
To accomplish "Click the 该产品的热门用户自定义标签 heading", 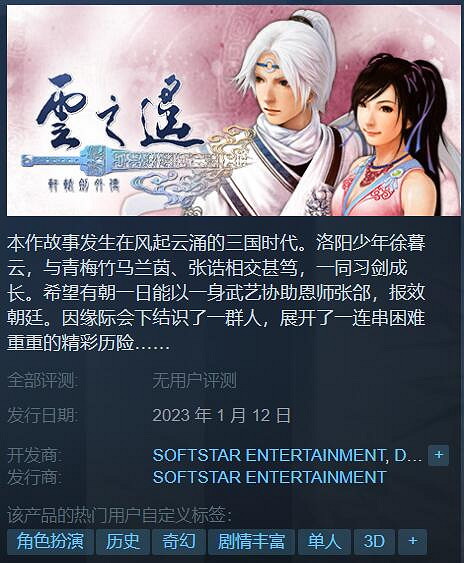I will pyautogui.click(x=120, y=515).
